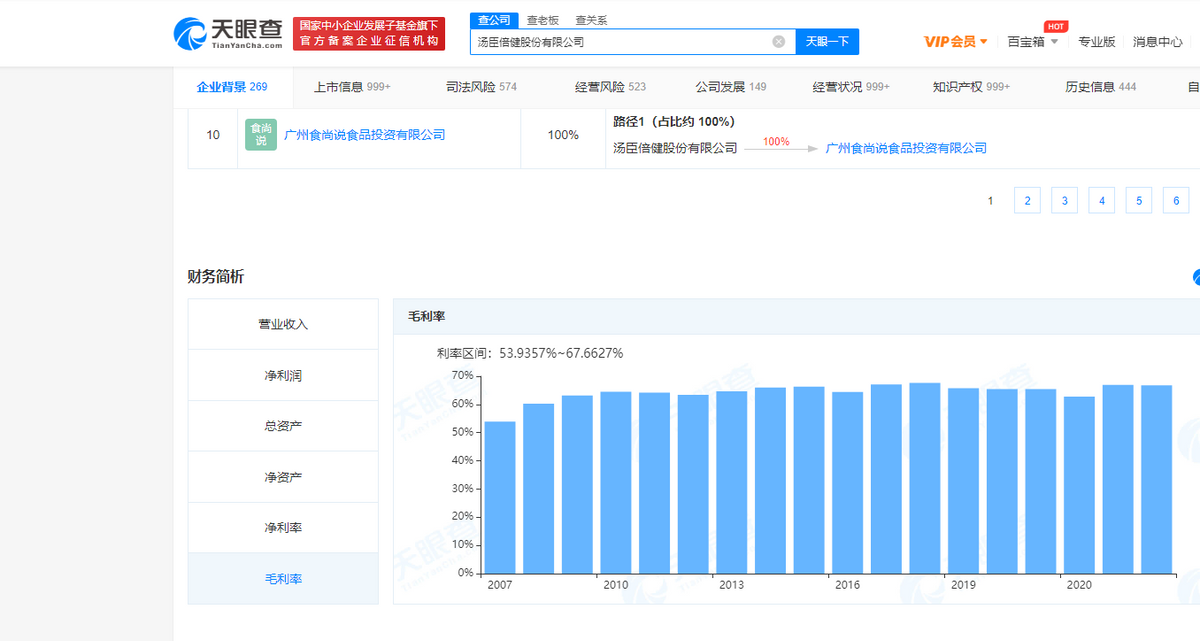Viewport: 1200px width, 641px height.
Task: Click the 2007 gross margin bar
Action: [x=500, y=497]
